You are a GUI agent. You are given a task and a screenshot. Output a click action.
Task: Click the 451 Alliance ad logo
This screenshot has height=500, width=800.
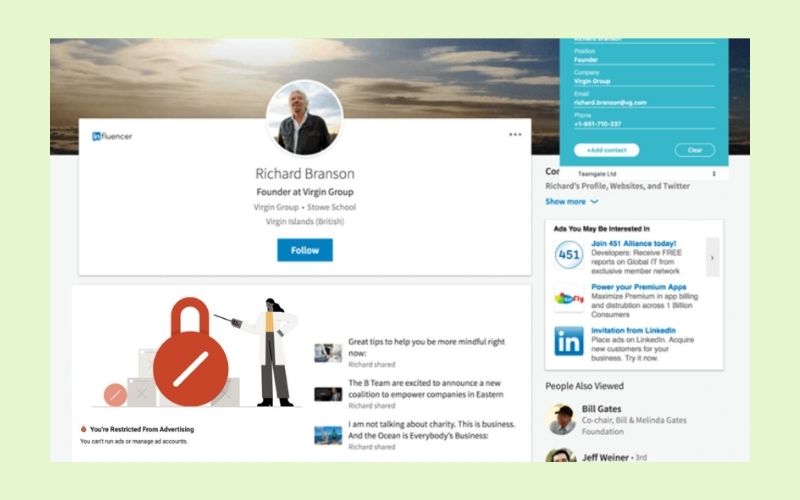point(568,254)
